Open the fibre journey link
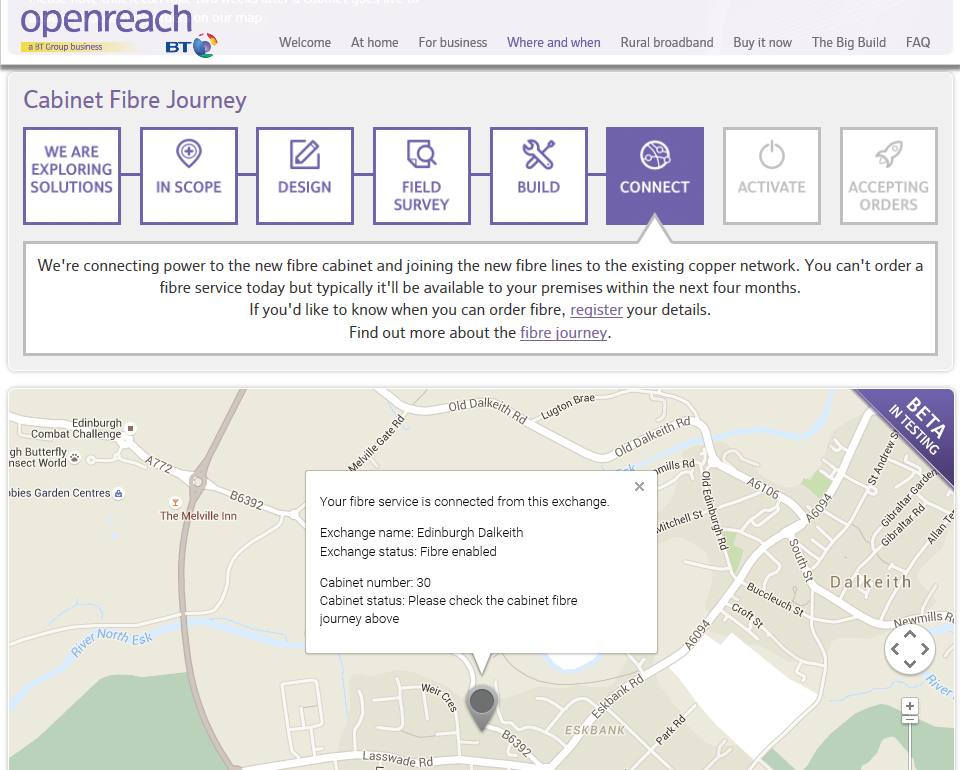960x770 pixels. point(563,333)
